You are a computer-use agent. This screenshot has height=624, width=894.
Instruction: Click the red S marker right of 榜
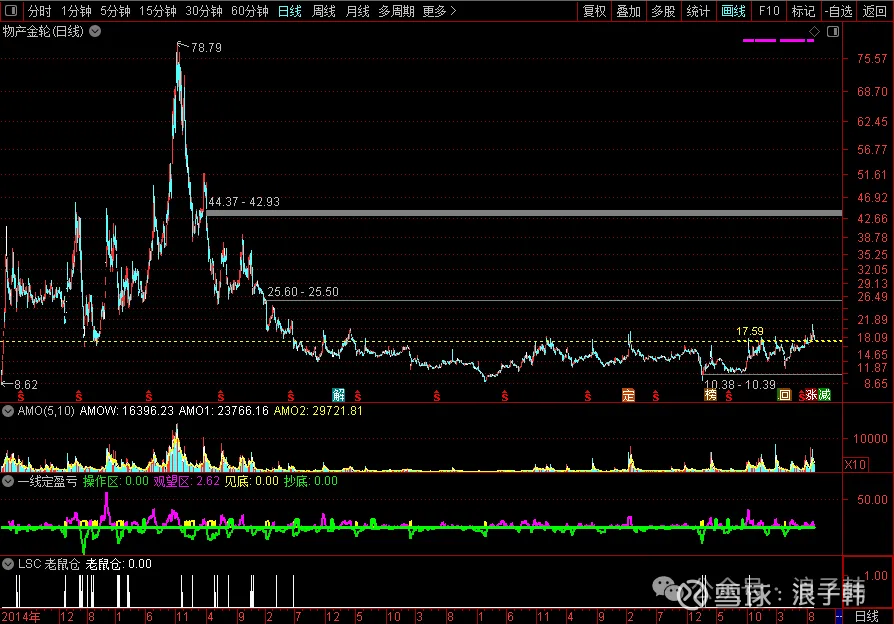[729, 396]
